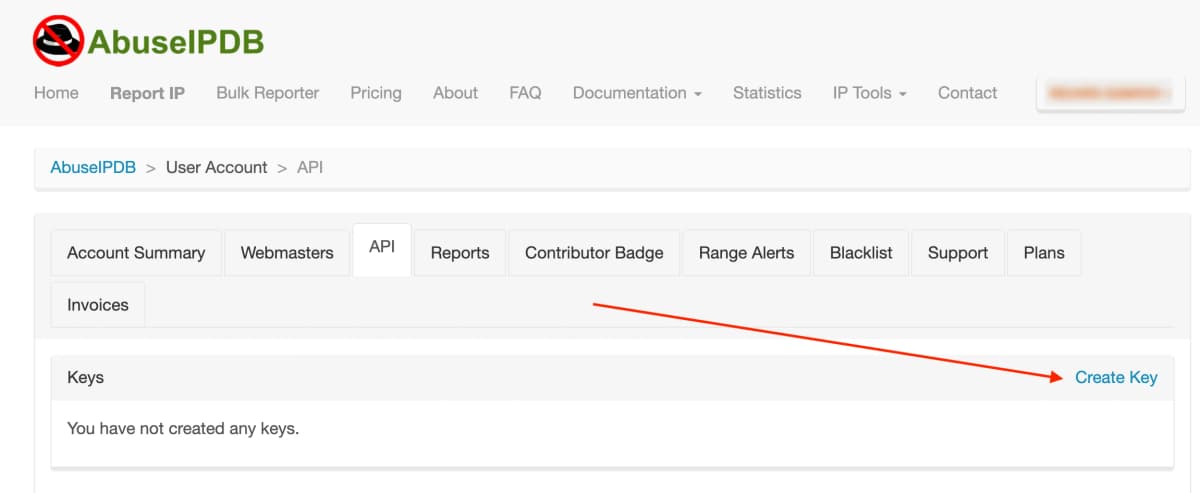Viewport: 1200px width, 493px height.
Task: Expand the IP Tools dropdown
Action: click(869, 93)
